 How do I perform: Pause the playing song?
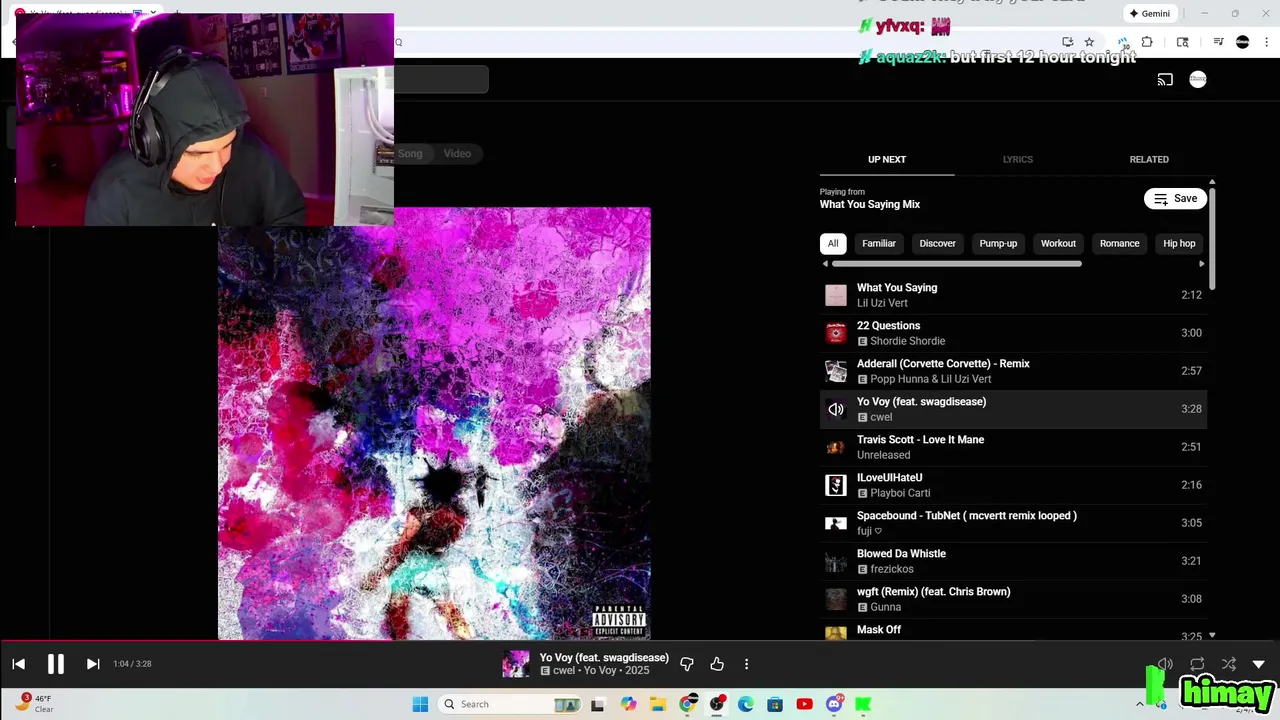point(56,664)
